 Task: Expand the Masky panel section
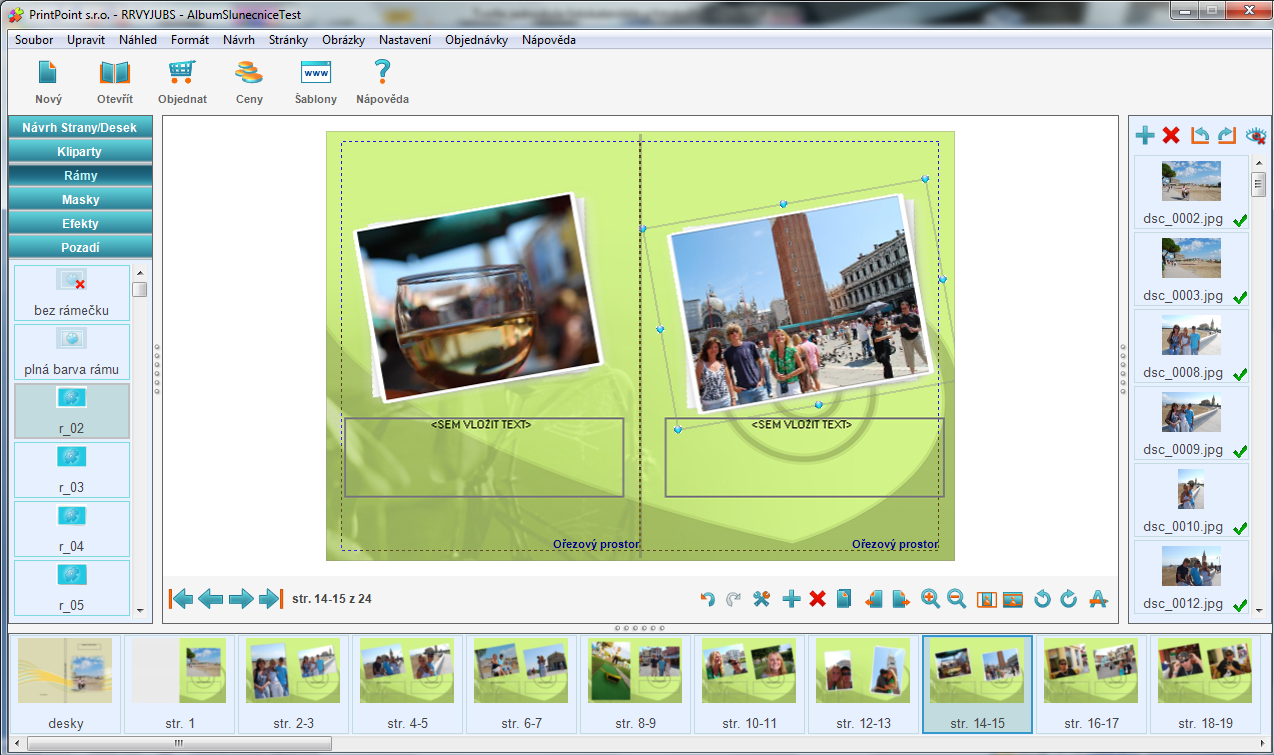pos(80,199)
